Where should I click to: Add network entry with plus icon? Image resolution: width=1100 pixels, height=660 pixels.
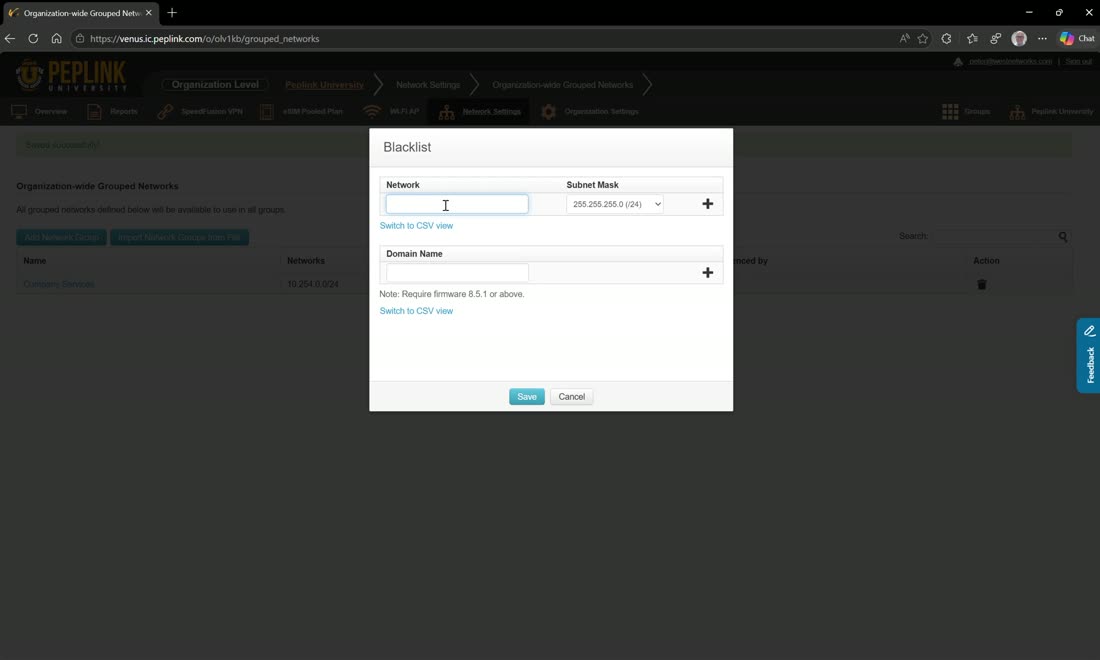(x=707, y=204)
